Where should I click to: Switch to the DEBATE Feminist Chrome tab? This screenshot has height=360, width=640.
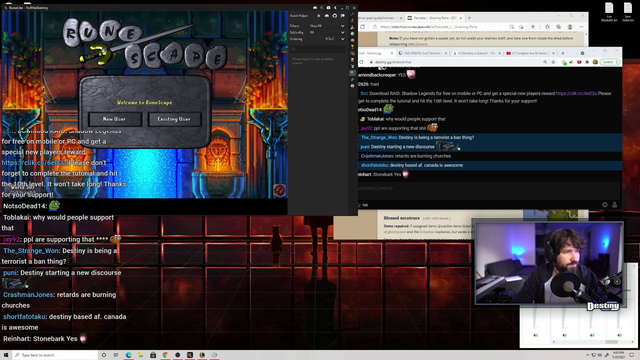(423, 53)
